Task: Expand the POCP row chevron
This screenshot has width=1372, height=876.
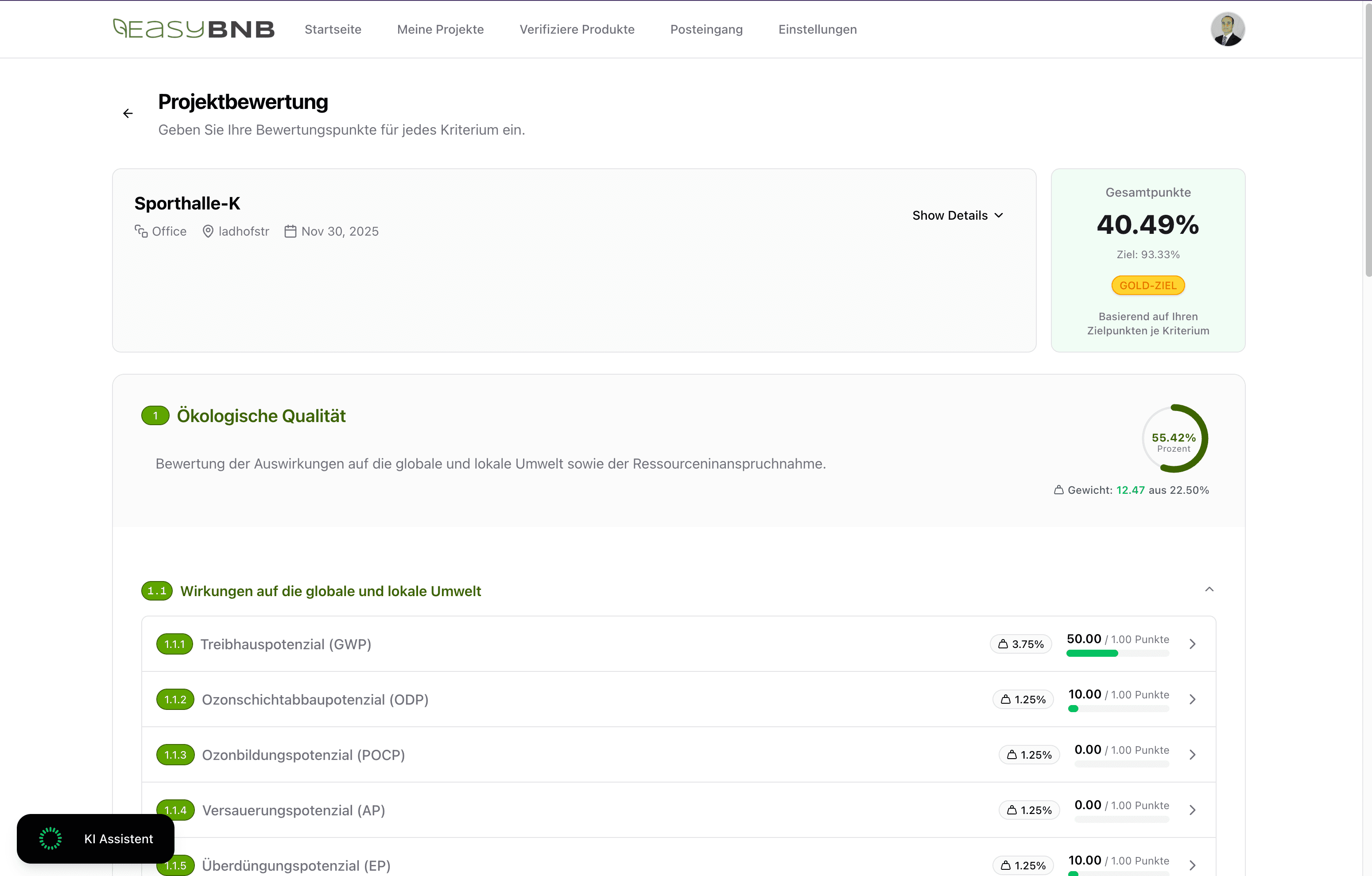Action: pos(1192,755)
